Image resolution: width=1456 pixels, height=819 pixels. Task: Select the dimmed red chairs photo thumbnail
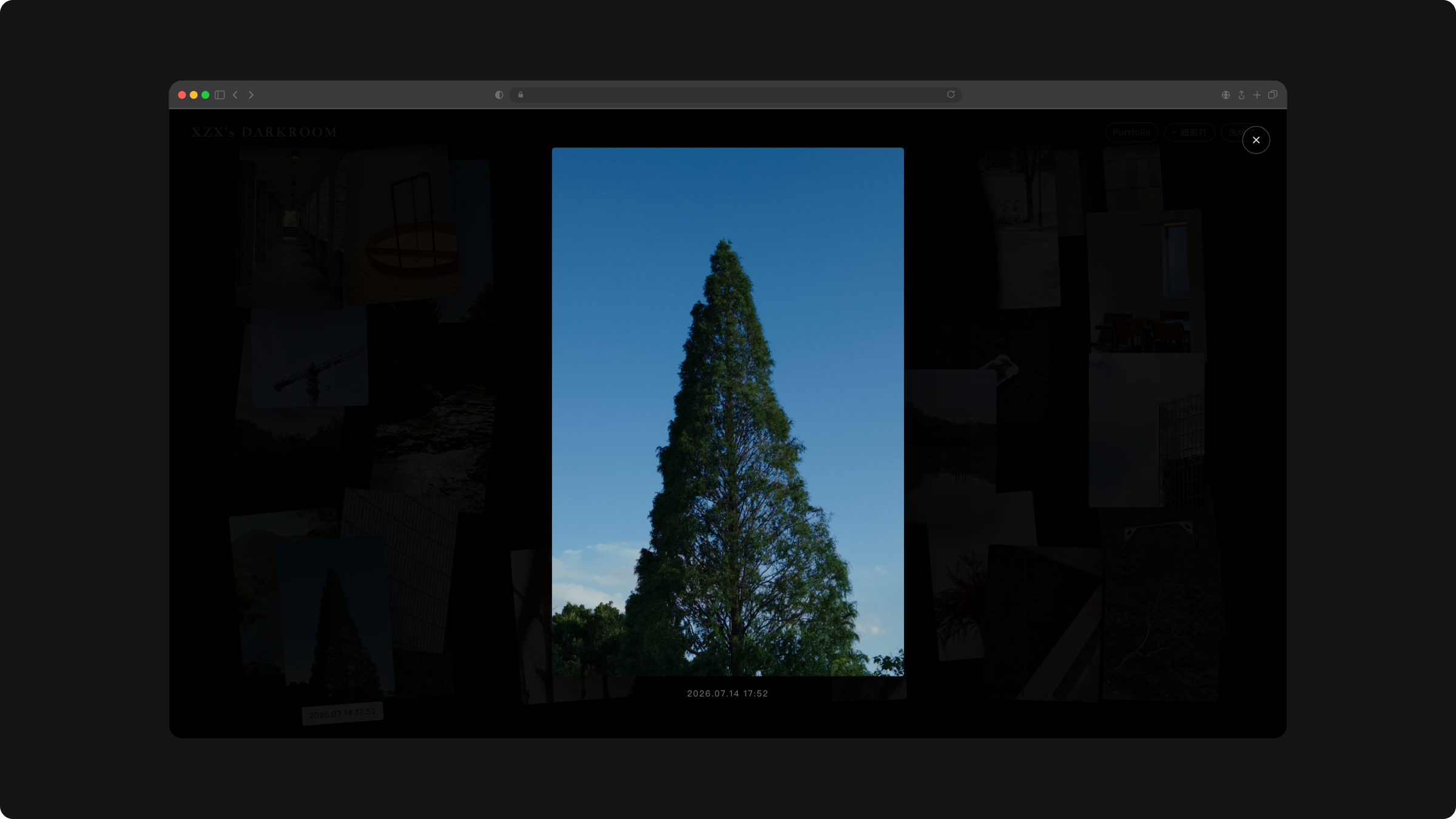(x=1145, y=282)
